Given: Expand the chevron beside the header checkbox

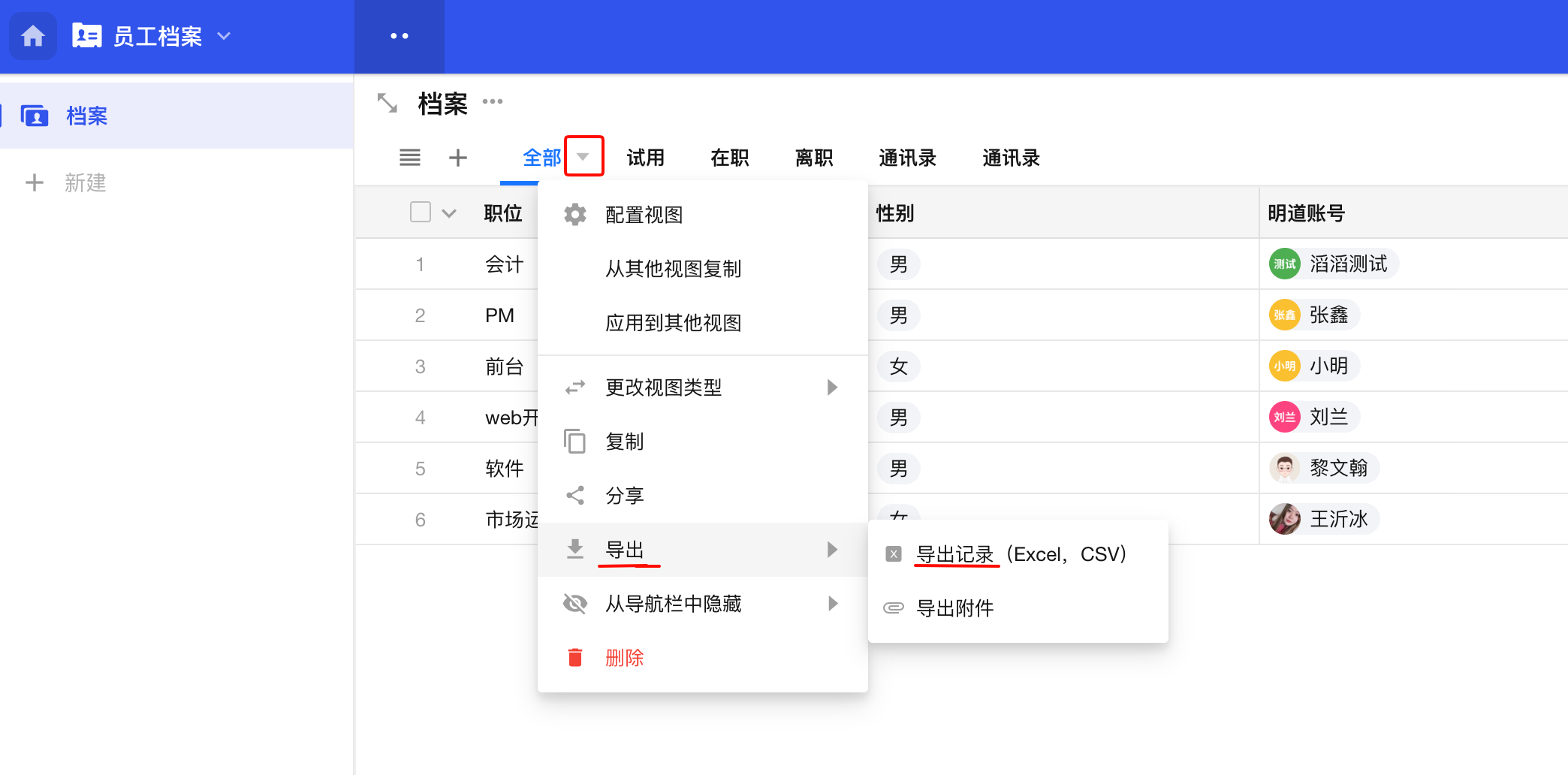Looking at the screenshot, I should 449,213.
